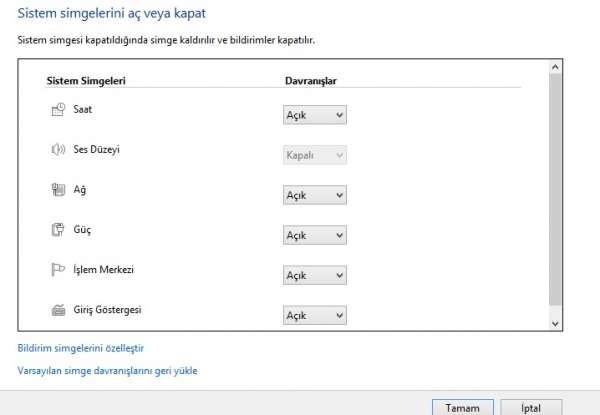Click the İşlem Merkezi flag icon
Image resolution: width=600 pixels, height=415 pixels.
click(x=58, y=270)
